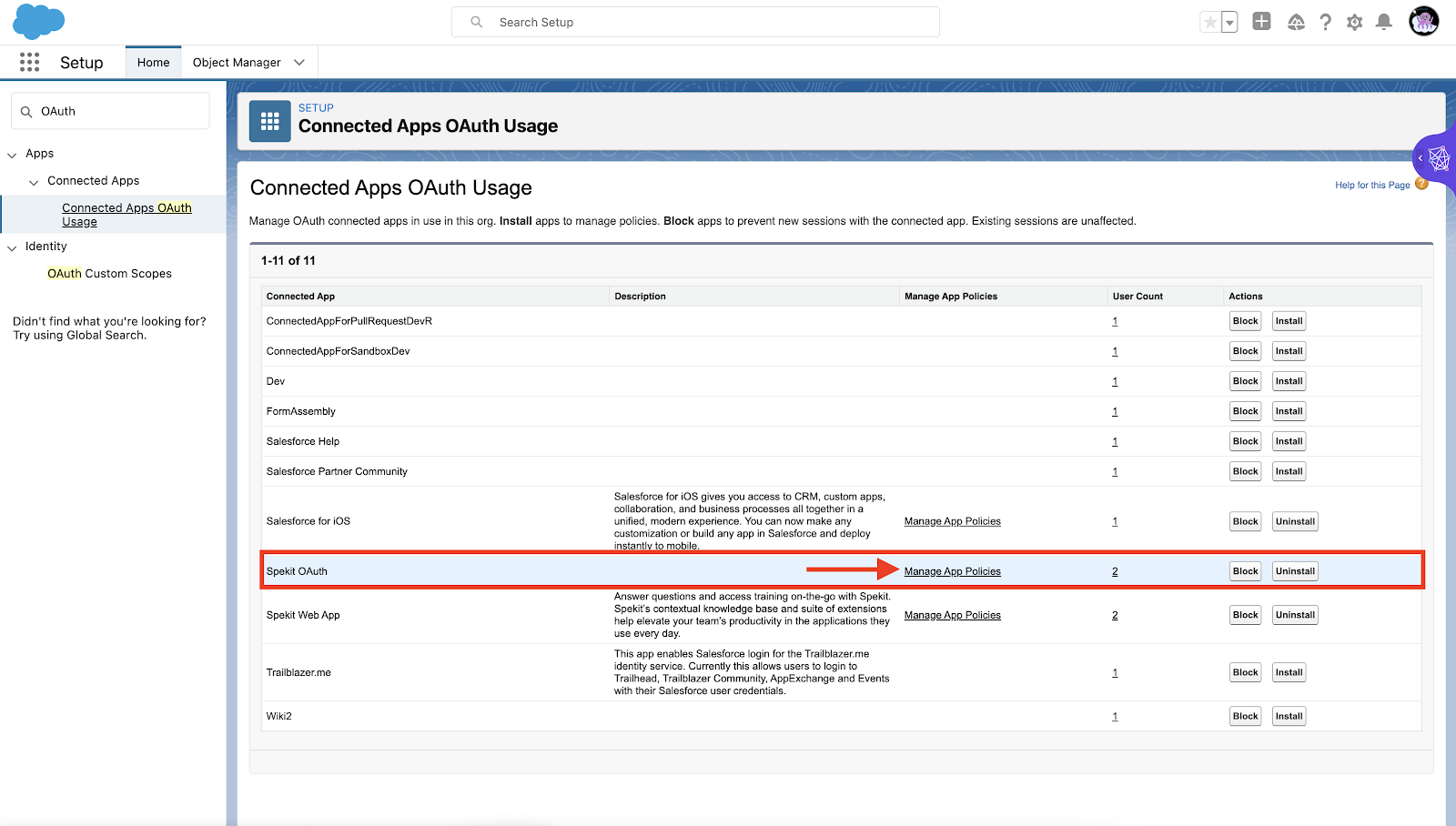
Task: Click the Quick Find box containing OAuth
Action: pos(110,111)
